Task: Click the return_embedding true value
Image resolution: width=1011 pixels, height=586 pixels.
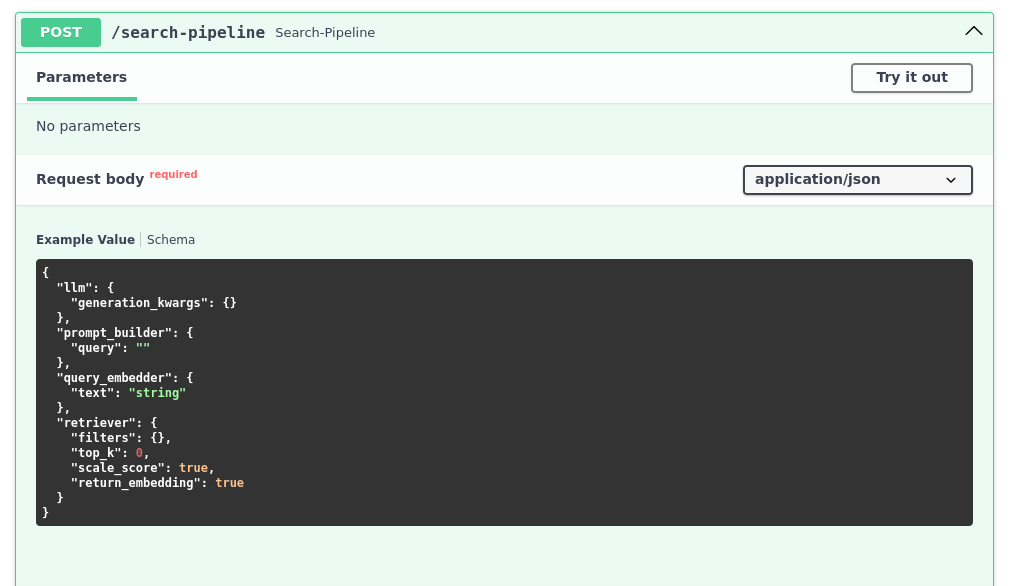Action: pyautogui.click(x=229, y=482)
